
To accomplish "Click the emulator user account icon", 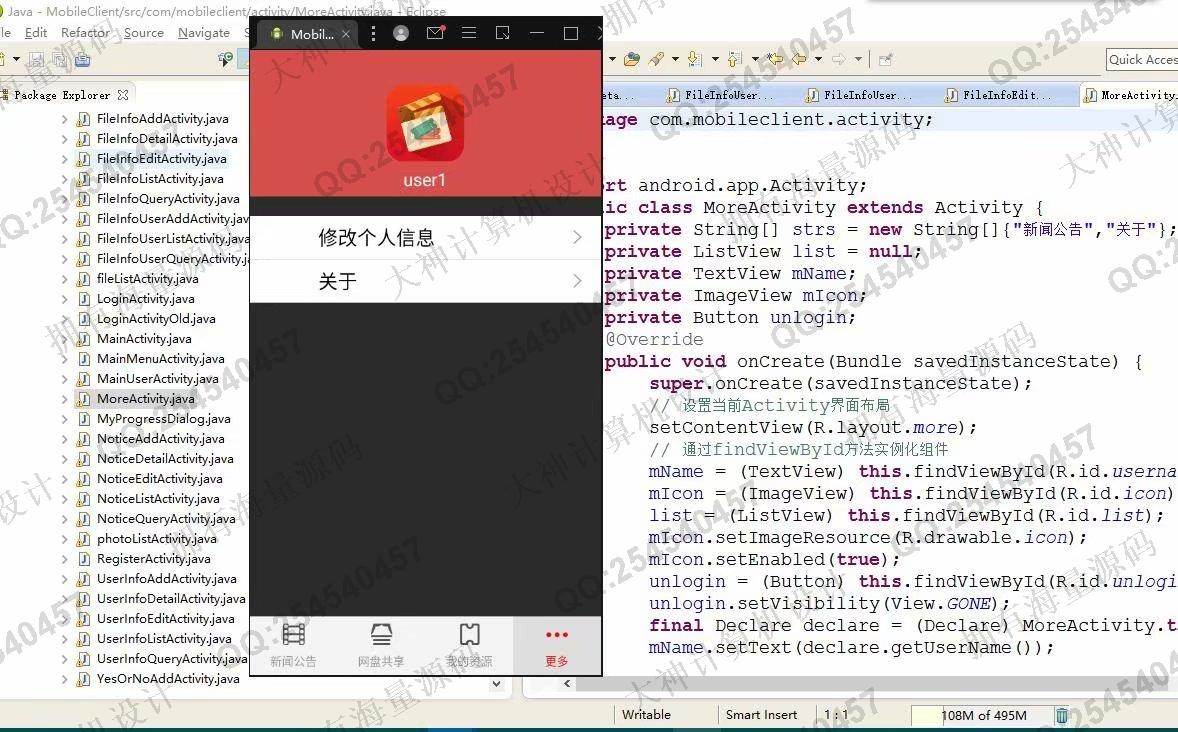I will click(x=401, y=33).
